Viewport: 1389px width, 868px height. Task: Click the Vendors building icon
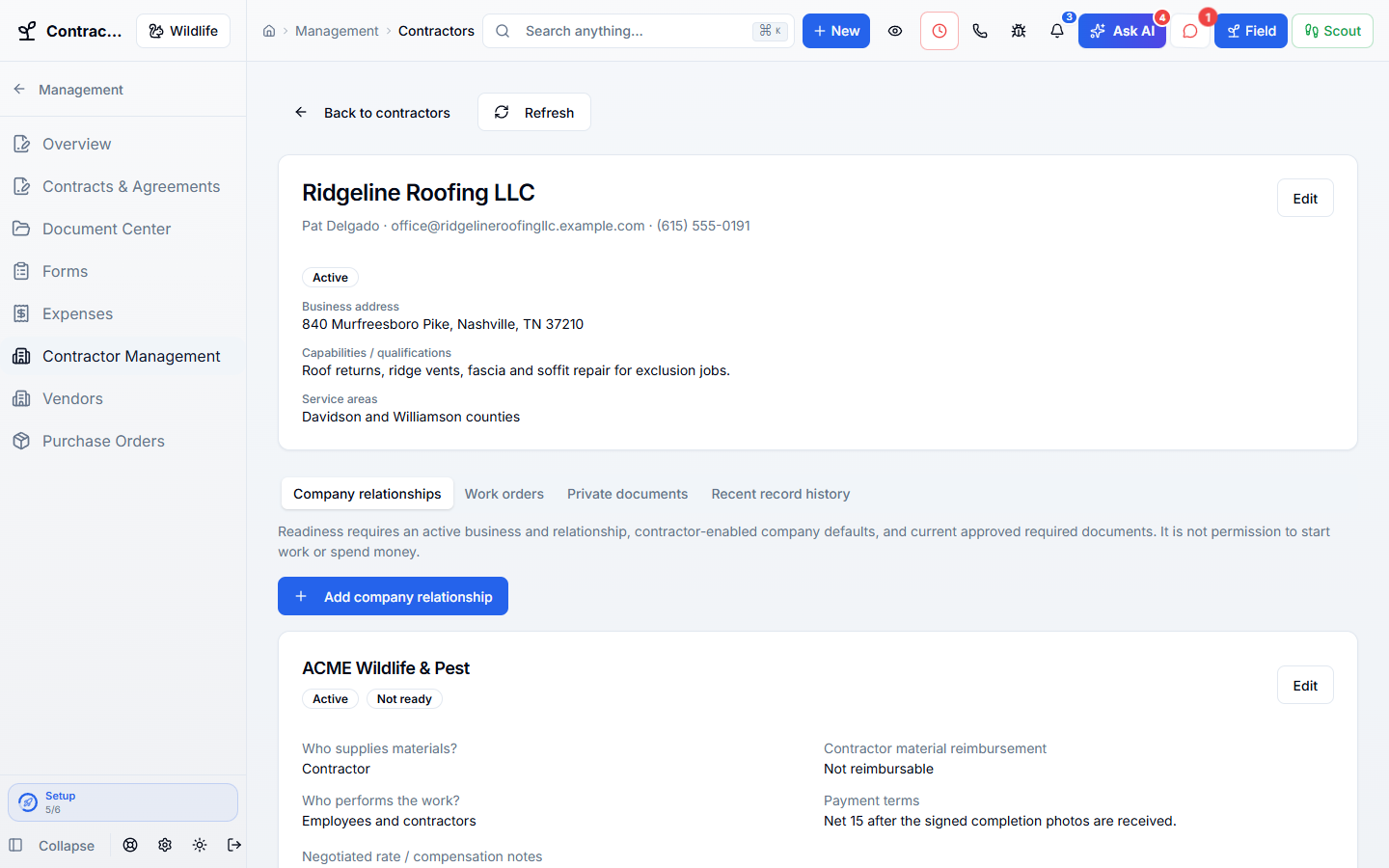(x=21, y=398)
